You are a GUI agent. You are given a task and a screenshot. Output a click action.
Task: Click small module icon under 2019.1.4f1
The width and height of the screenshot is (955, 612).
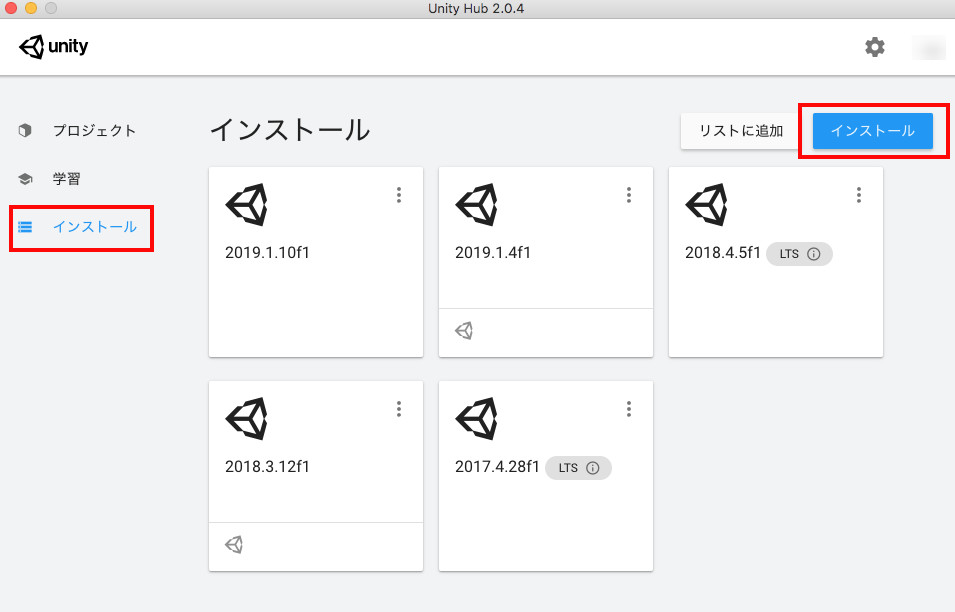pyautogui.click(x=464, y=331)
